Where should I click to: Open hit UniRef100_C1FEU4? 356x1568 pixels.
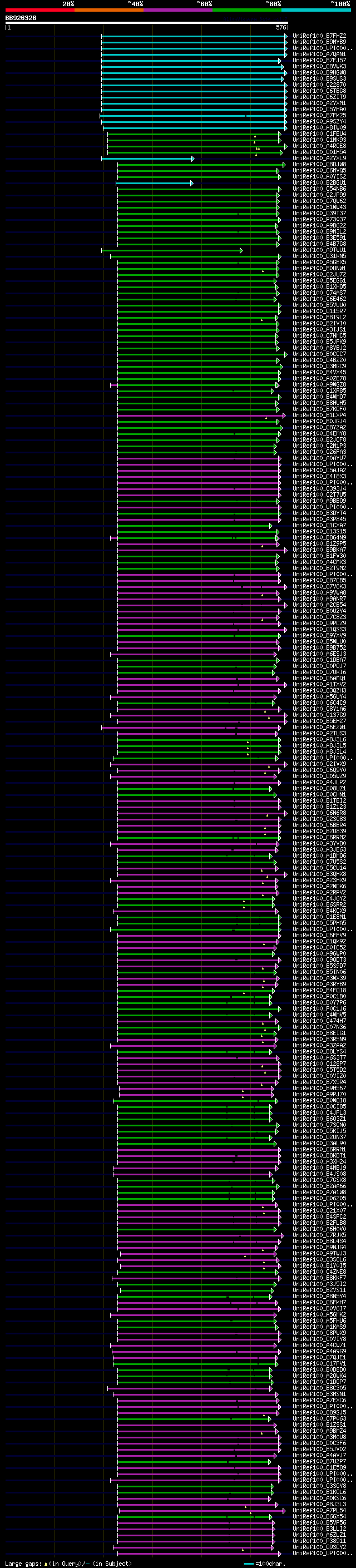[319, 134]
